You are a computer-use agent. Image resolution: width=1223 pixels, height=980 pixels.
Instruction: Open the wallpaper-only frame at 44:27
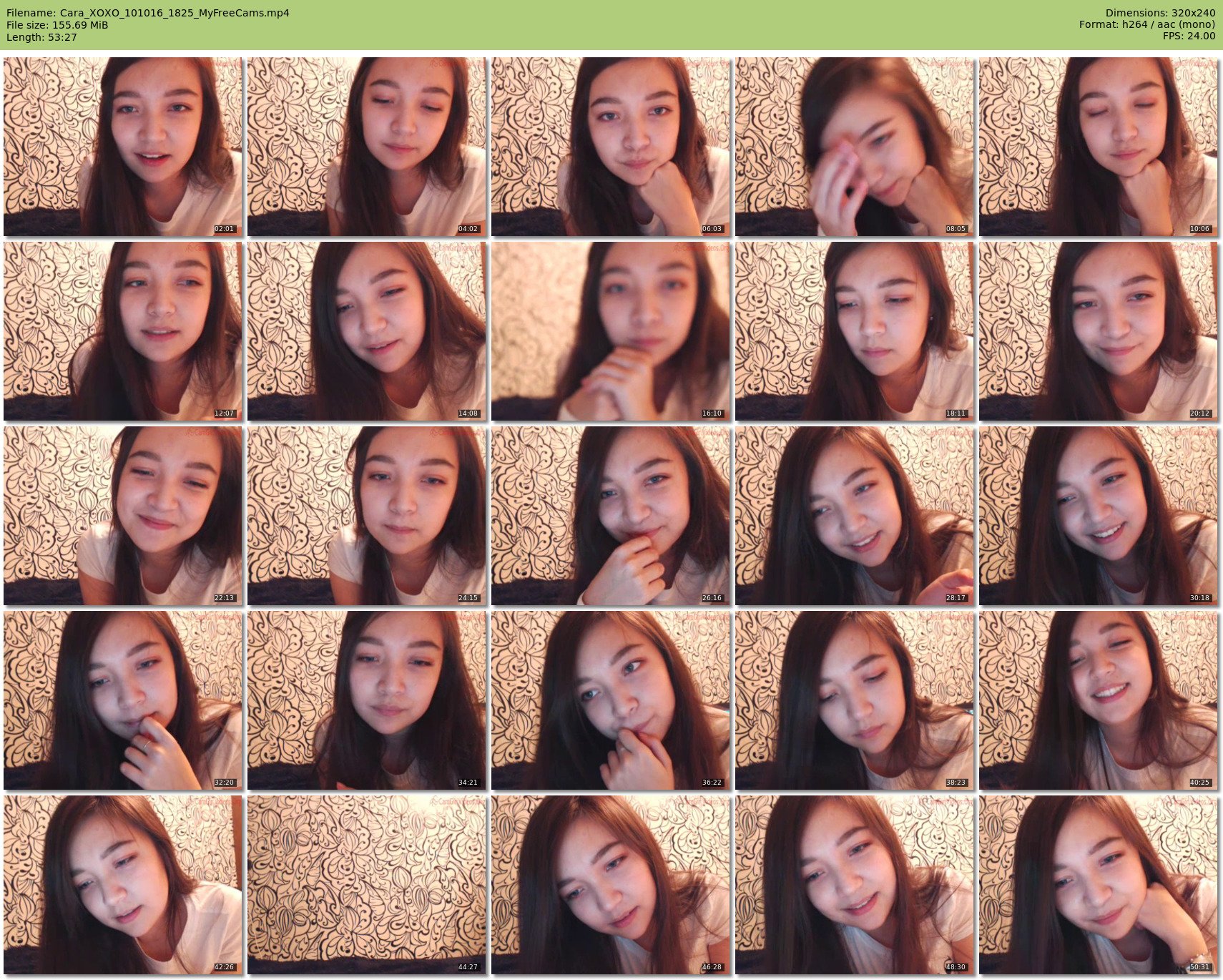coord(366,885)
